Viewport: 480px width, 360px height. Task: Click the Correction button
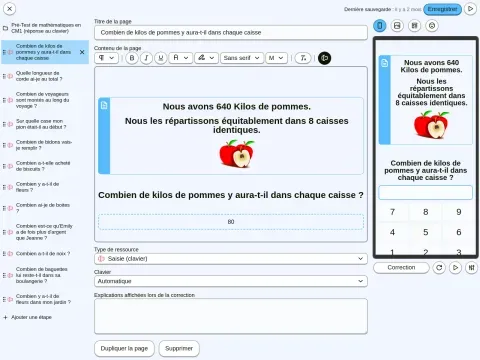(401, 268)
